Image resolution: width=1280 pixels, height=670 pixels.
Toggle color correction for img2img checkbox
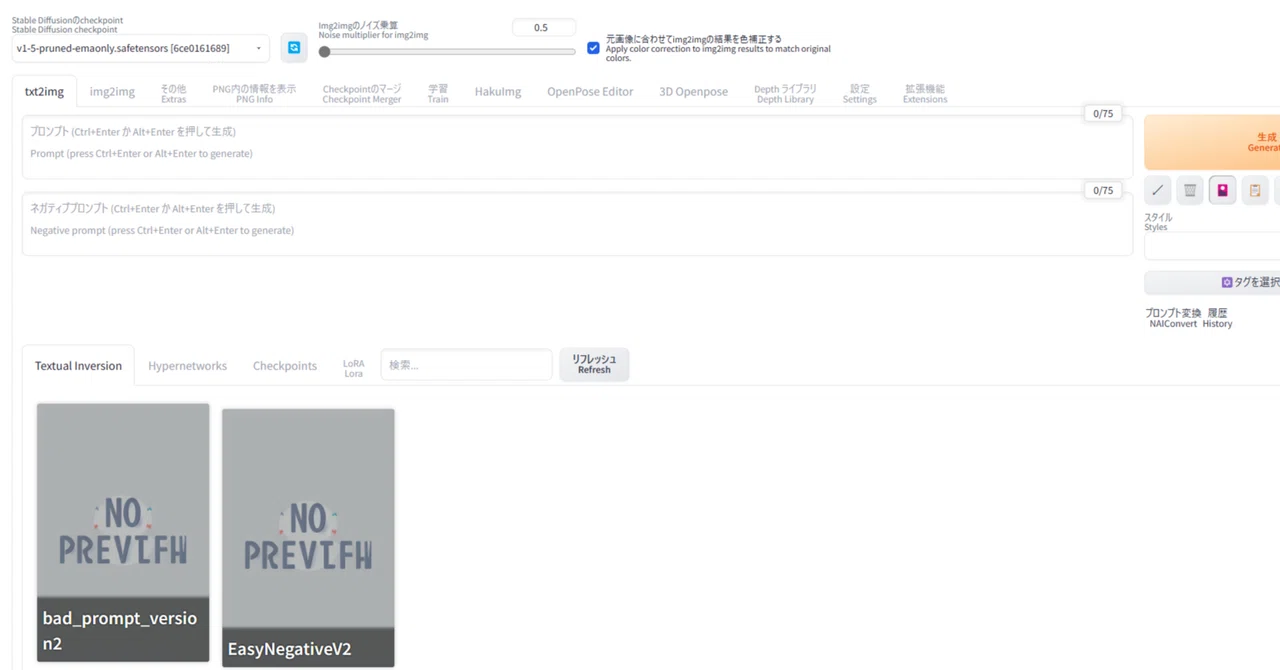tap(593, 48)
